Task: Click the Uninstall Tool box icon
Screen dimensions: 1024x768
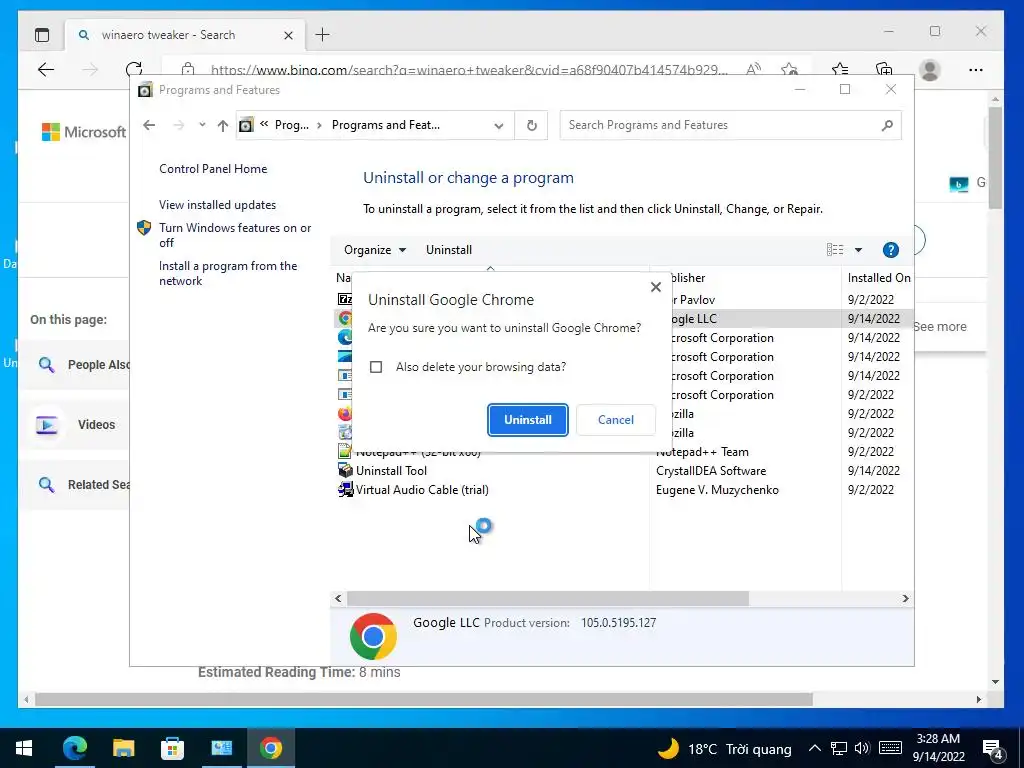Action: click(345, 470)
